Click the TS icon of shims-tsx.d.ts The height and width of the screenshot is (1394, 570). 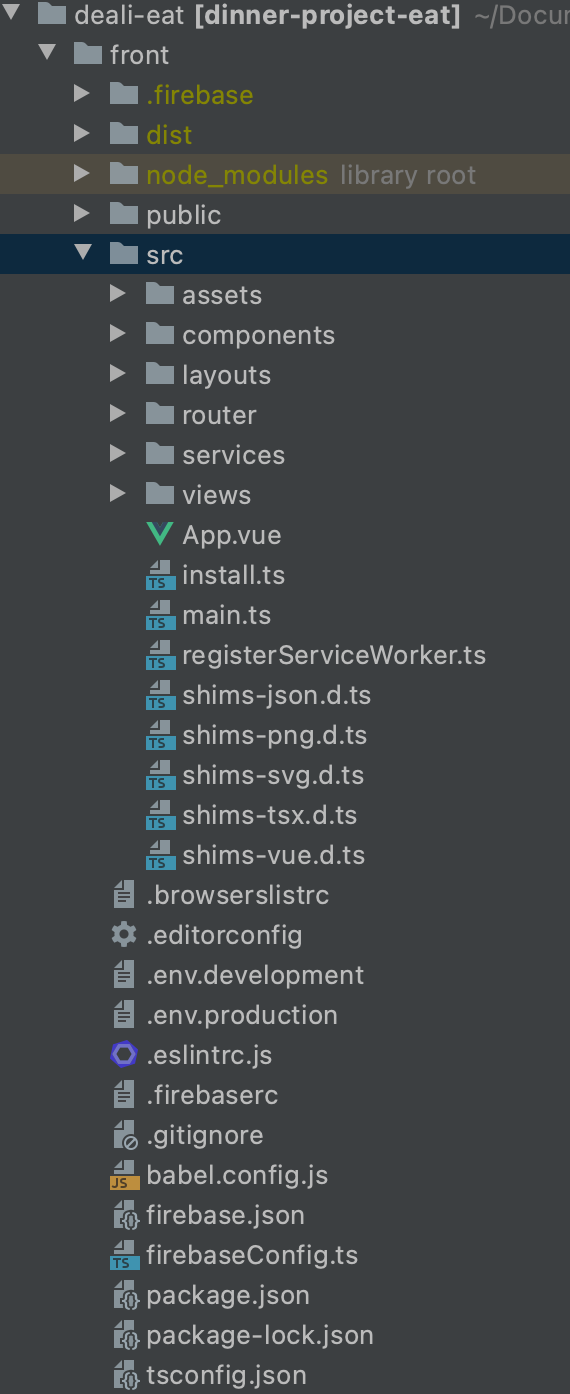(x=159, y=816)
